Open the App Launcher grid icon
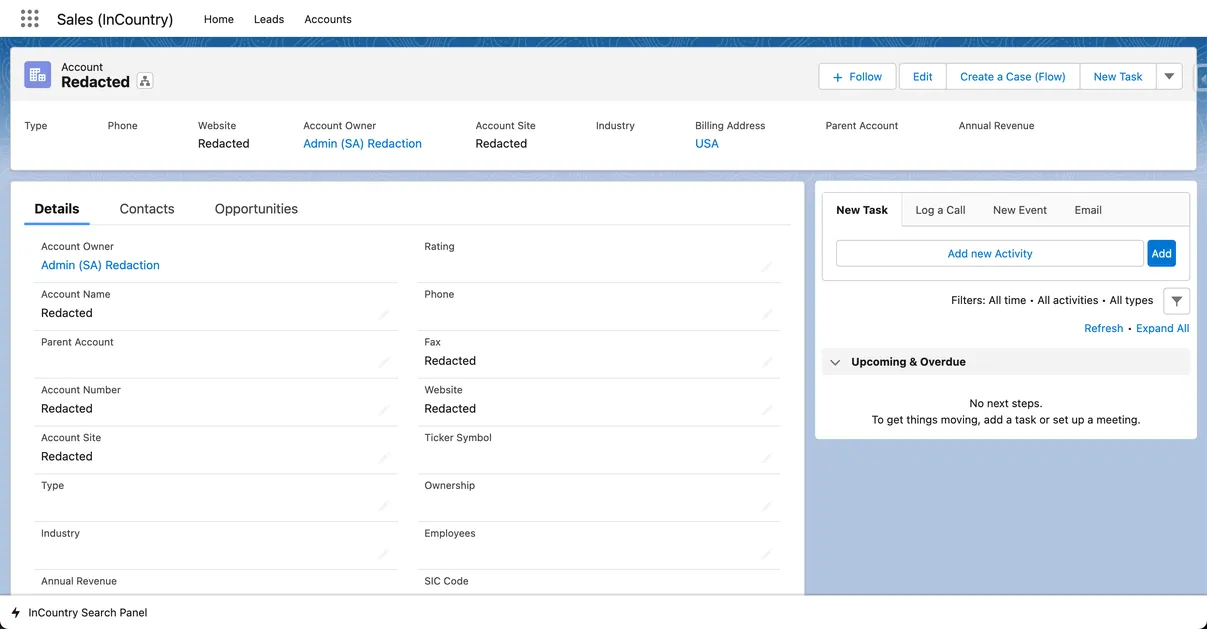This screenshot has width=1207, height=629. point(29,19)
